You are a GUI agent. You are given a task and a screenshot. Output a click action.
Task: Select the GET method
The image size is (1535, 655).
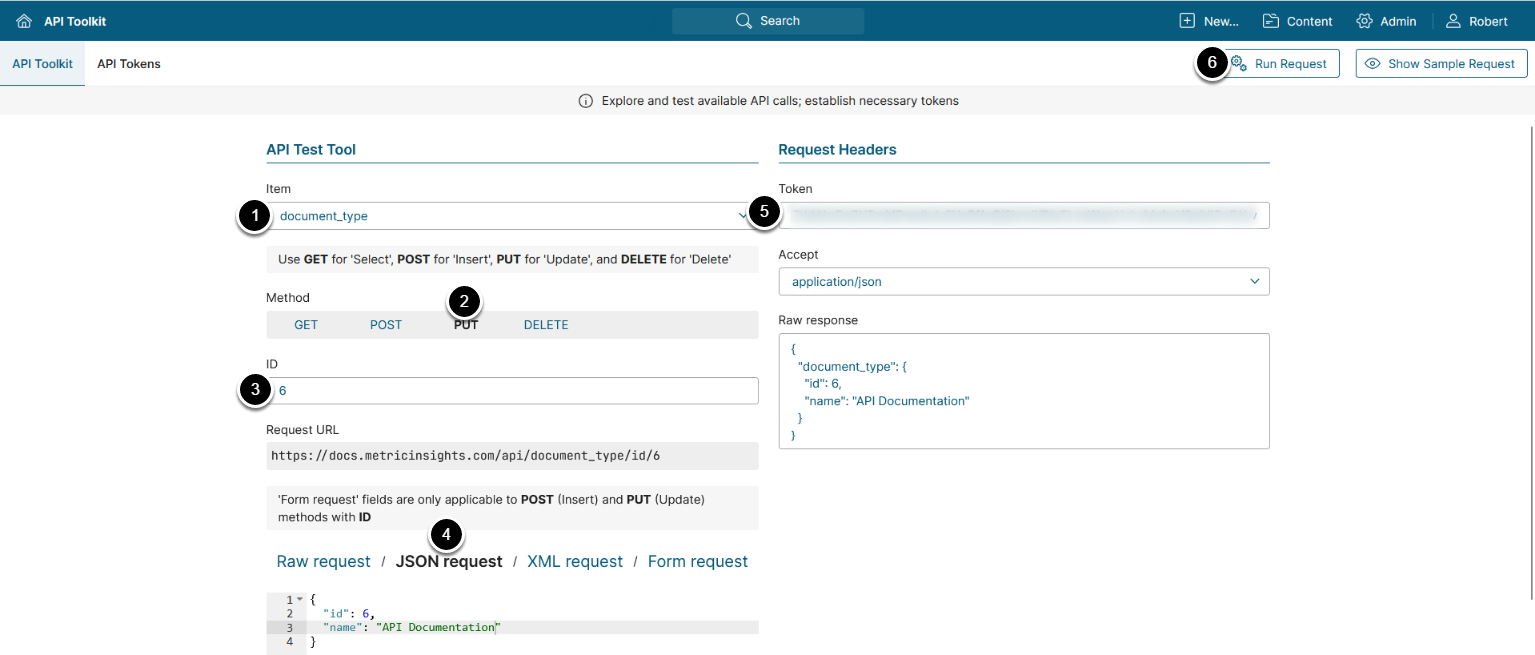point(306,325)
